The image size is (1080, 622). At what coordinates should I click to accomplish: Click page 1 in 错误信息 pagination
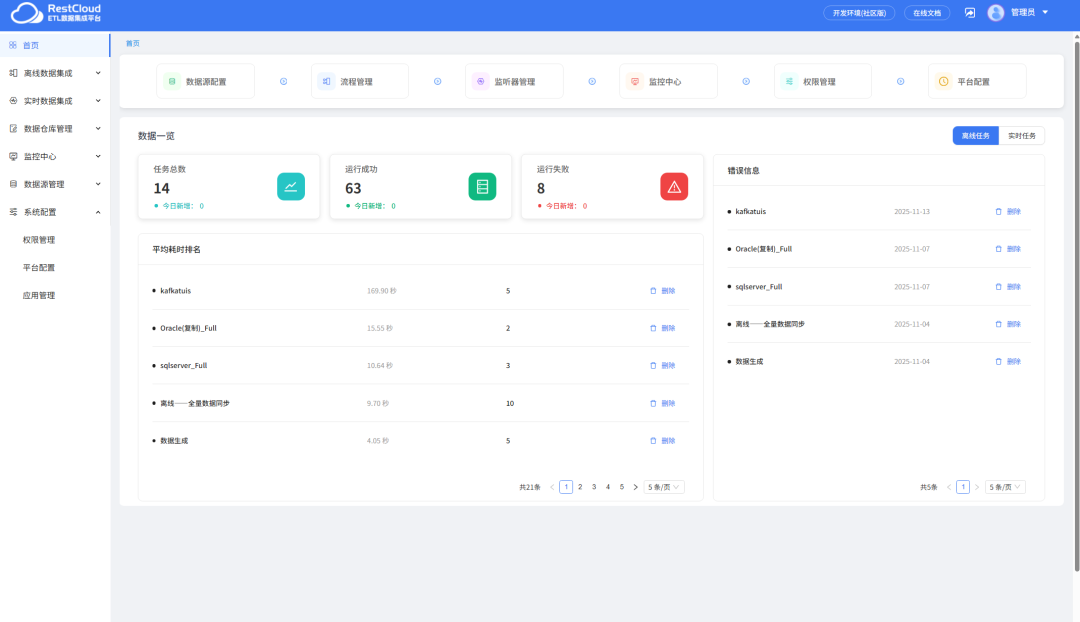[963, 487]
